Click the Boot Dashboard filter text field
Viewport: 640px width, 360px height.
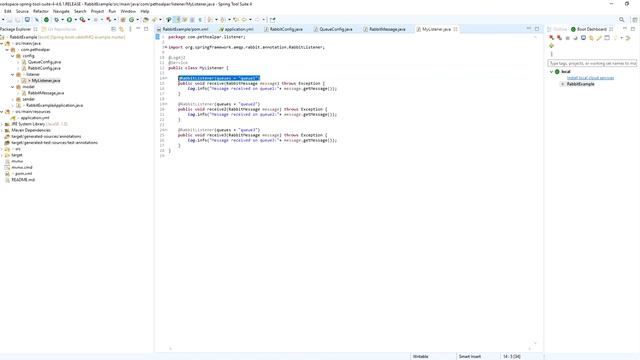(592, 63)
